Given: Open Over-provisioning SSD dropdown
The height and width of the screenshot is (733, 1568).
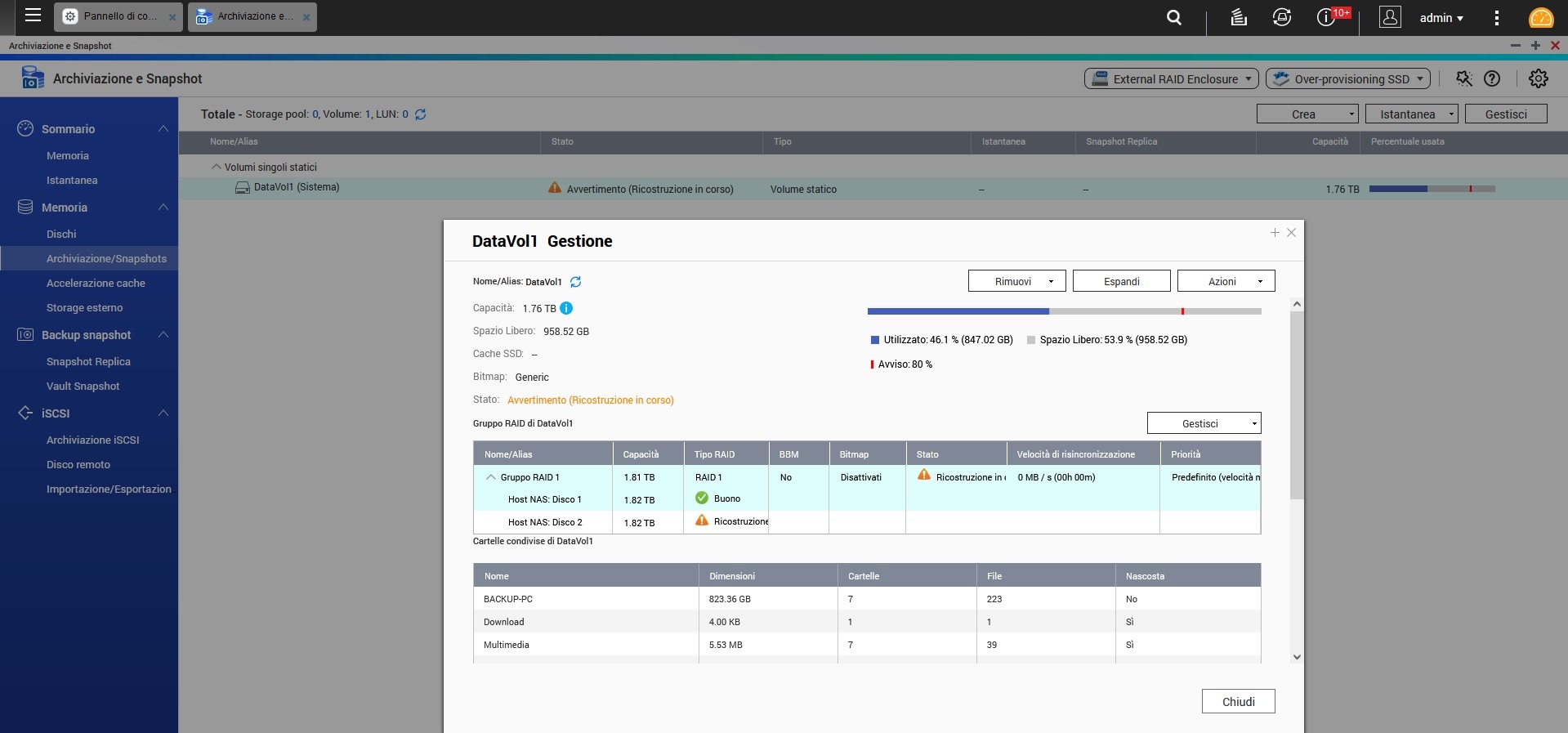Looking at the screenshot, I should (1348, 78).
